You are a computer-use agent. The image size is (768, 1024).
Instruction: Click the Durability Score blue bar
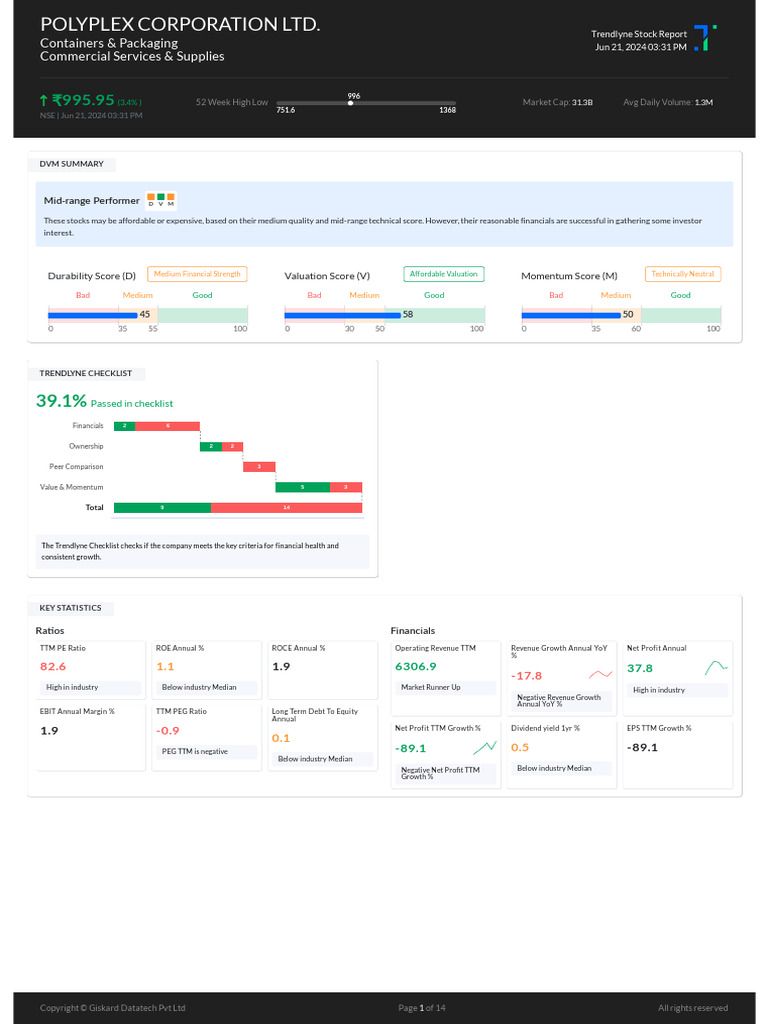(x=93, y=315)
